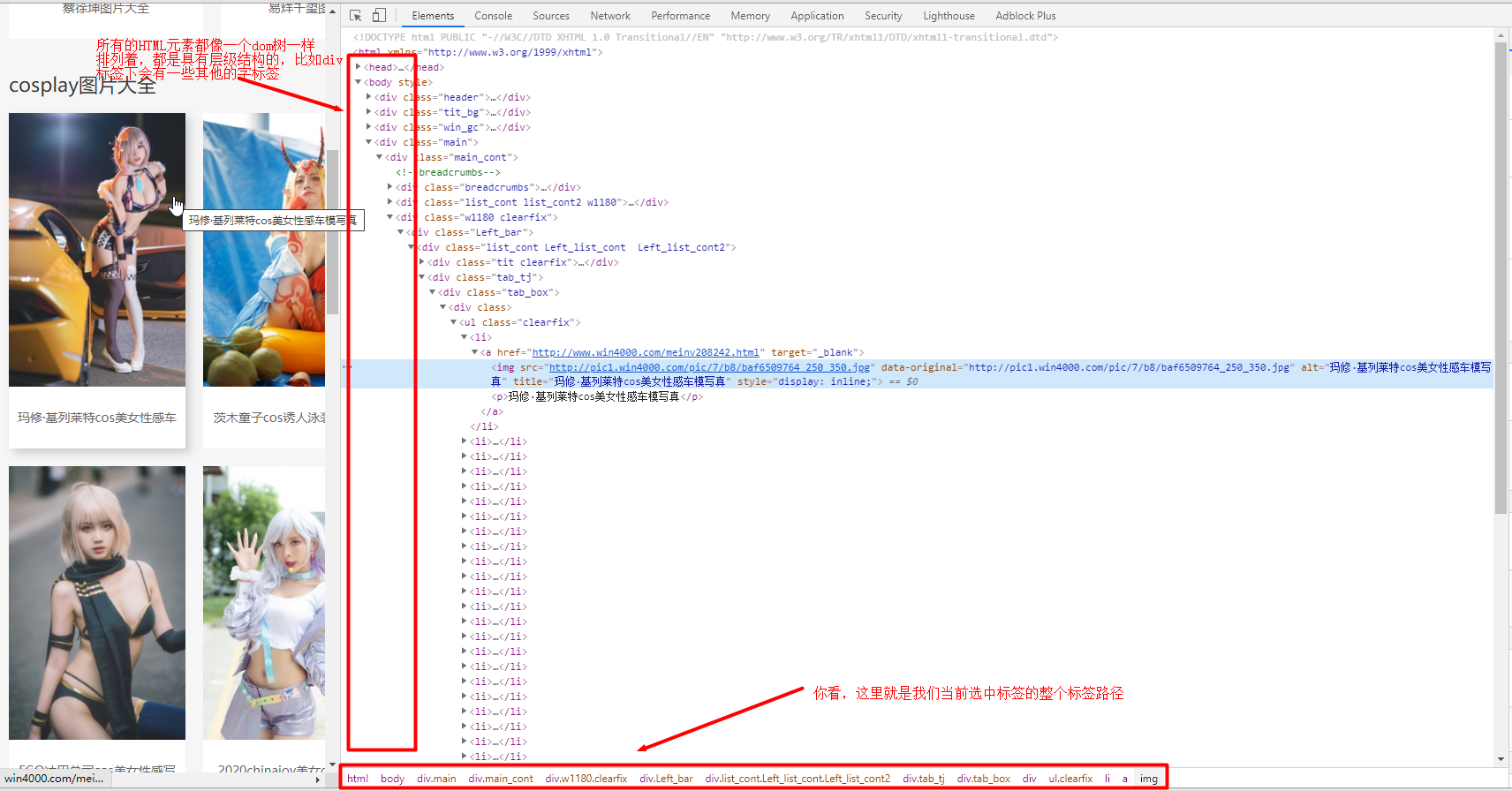Select html in the breadcrumb path

[x=358, y=779]
